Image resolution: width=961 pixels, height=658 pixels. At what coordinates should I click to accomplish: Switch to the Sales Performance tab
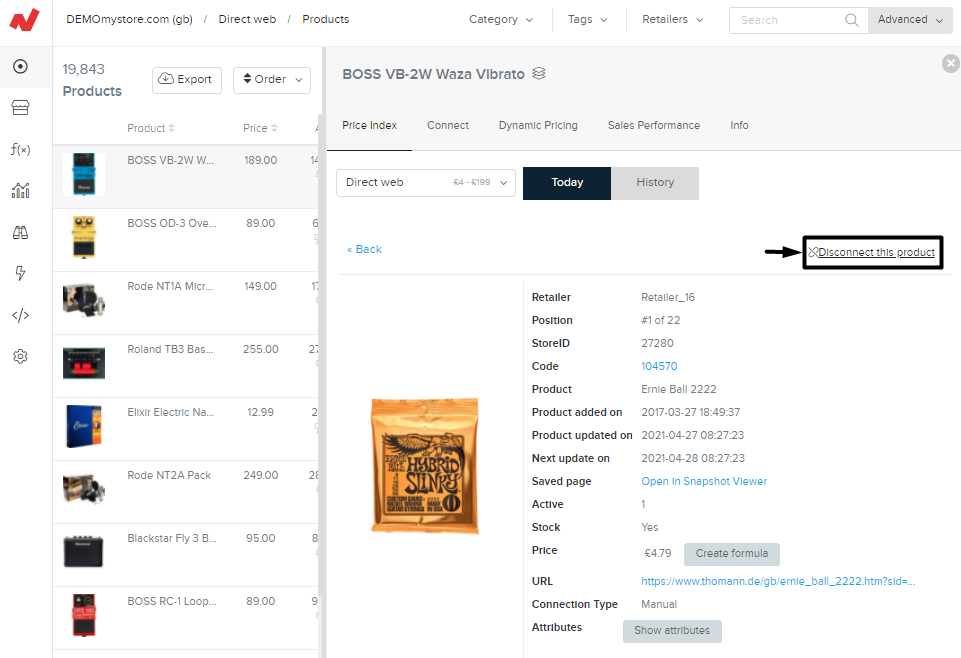tap(653, 126)
